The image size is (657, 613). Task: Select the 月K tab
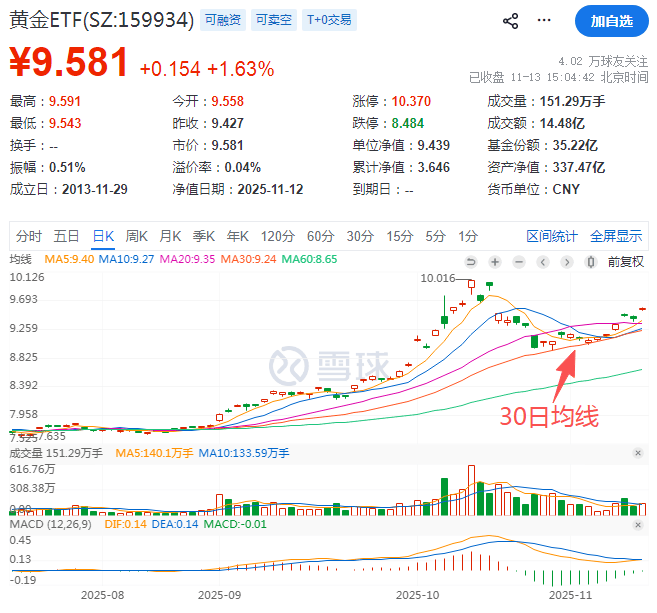[170, 236]
